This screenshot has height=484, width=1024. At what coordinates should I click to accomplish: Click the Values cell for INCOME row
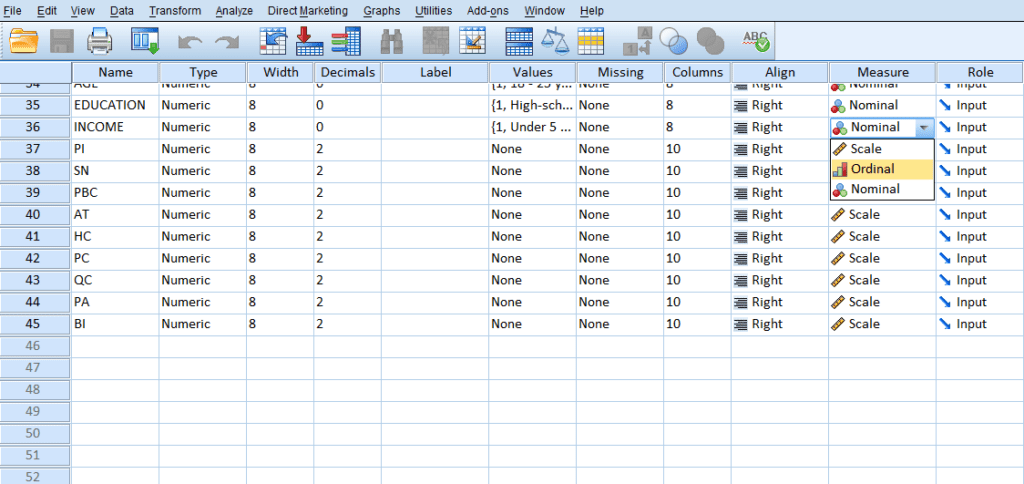coord(532,127)
